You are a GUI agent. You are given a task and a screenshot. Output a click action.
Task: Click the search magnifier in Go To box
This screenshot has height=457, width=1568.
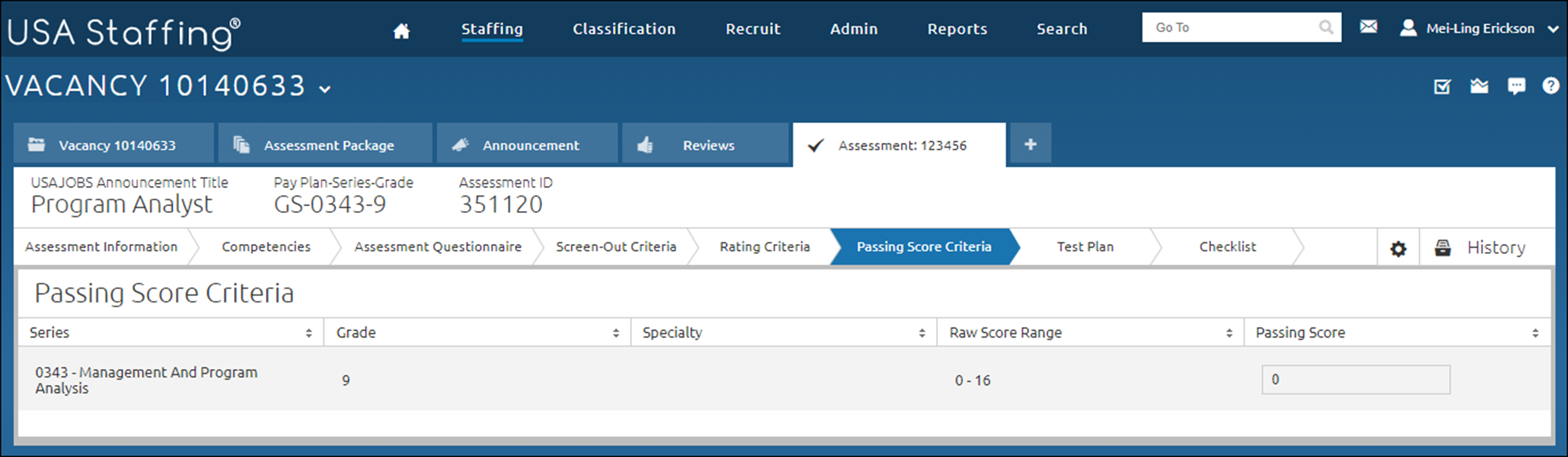(1325, 27)
